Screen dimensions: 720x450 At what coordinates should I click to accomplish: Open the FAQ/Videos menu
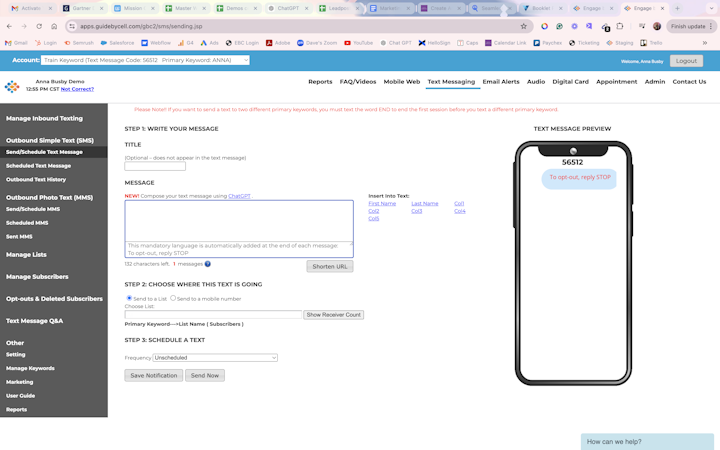[x=358, y=82]
